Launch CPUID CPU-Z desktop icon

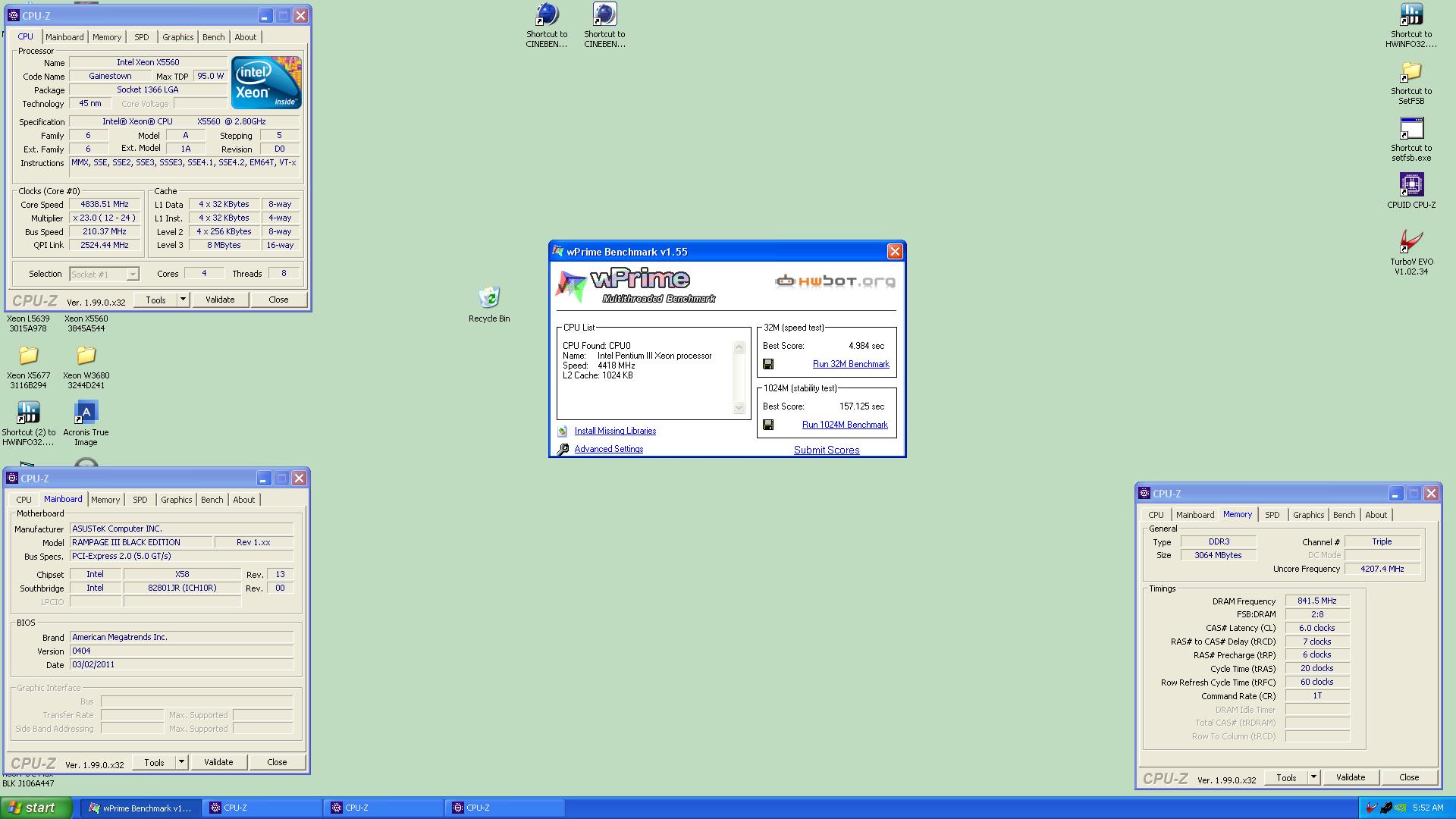tap(1411, 186)
